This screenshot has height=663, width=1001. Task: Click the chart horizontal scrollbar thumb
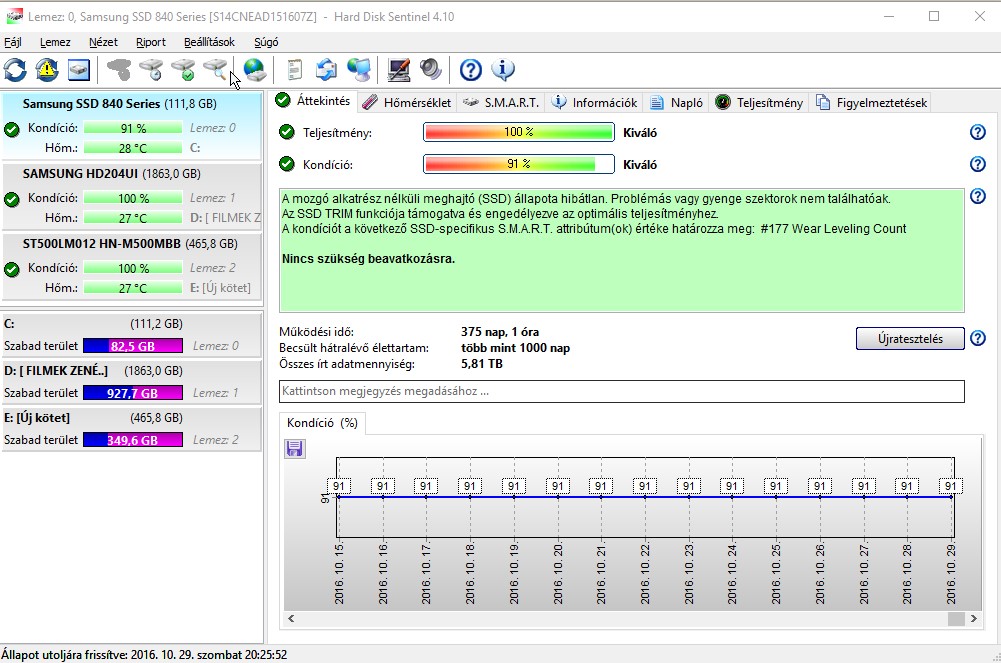tap(956, 618)
